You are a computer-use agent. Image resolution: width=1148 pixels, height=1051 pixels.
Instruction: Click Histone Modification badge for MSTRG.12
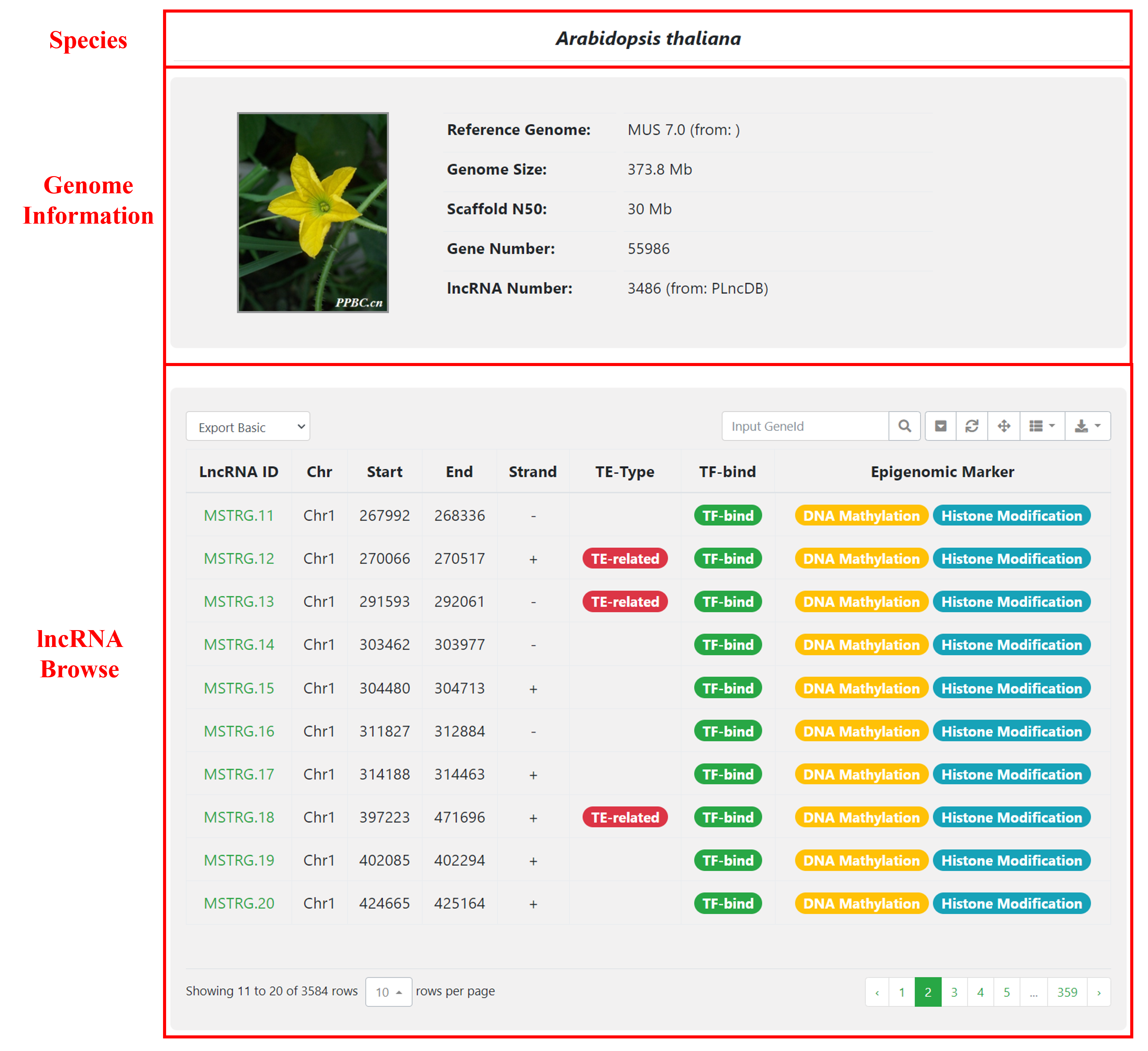(x=1012, y=558)
